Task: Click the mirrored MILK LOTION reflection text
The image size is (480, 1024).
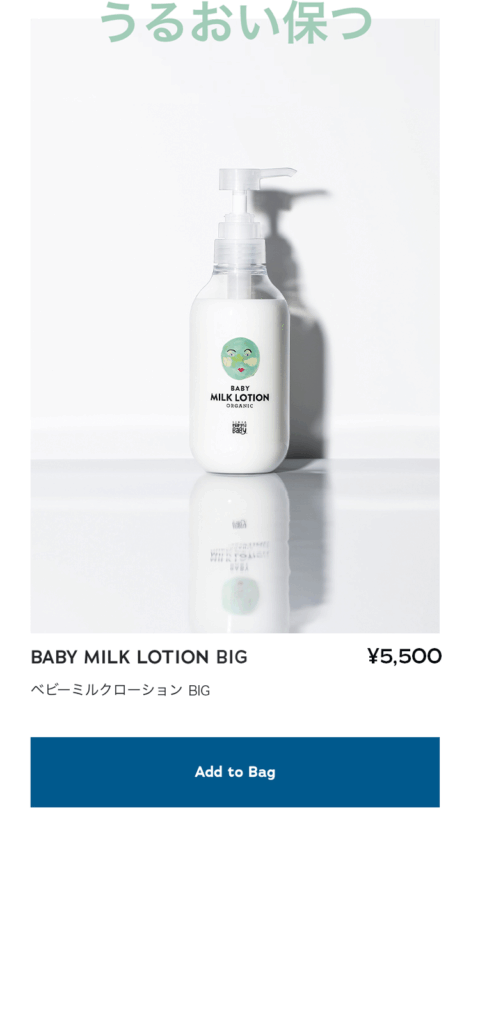Action: [x=240, y=556]
